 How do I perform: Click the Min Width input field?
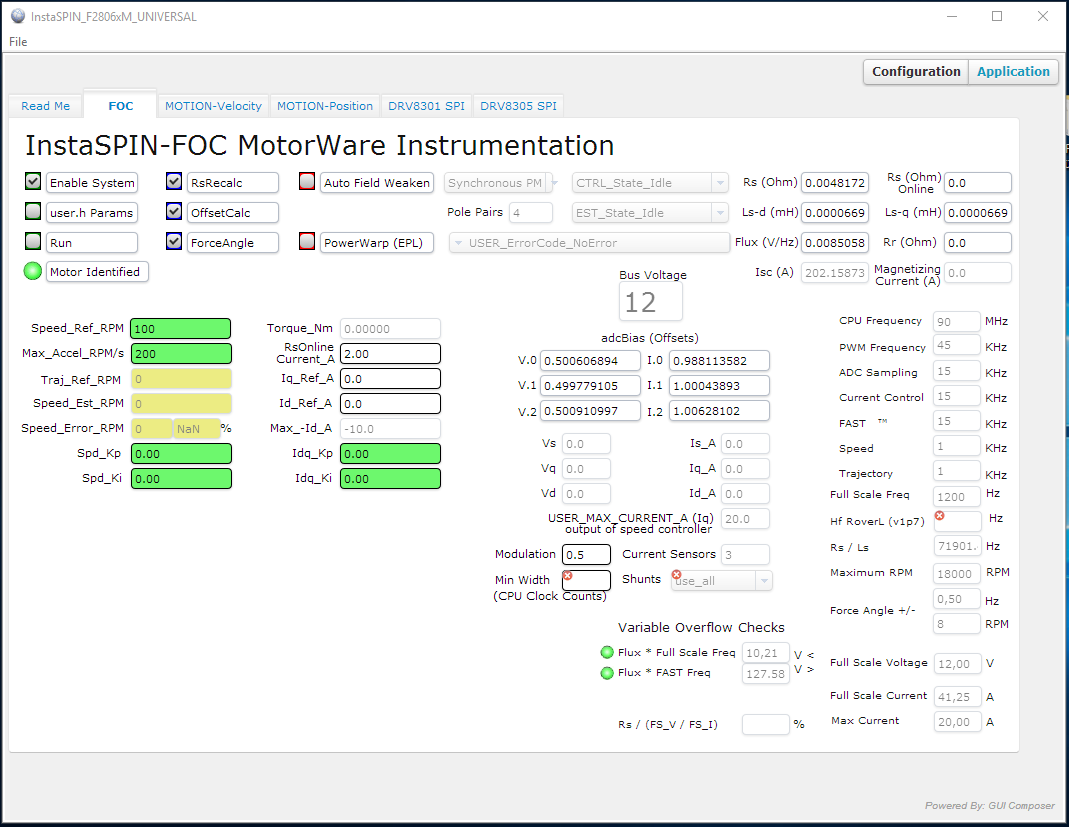point(586,580)
